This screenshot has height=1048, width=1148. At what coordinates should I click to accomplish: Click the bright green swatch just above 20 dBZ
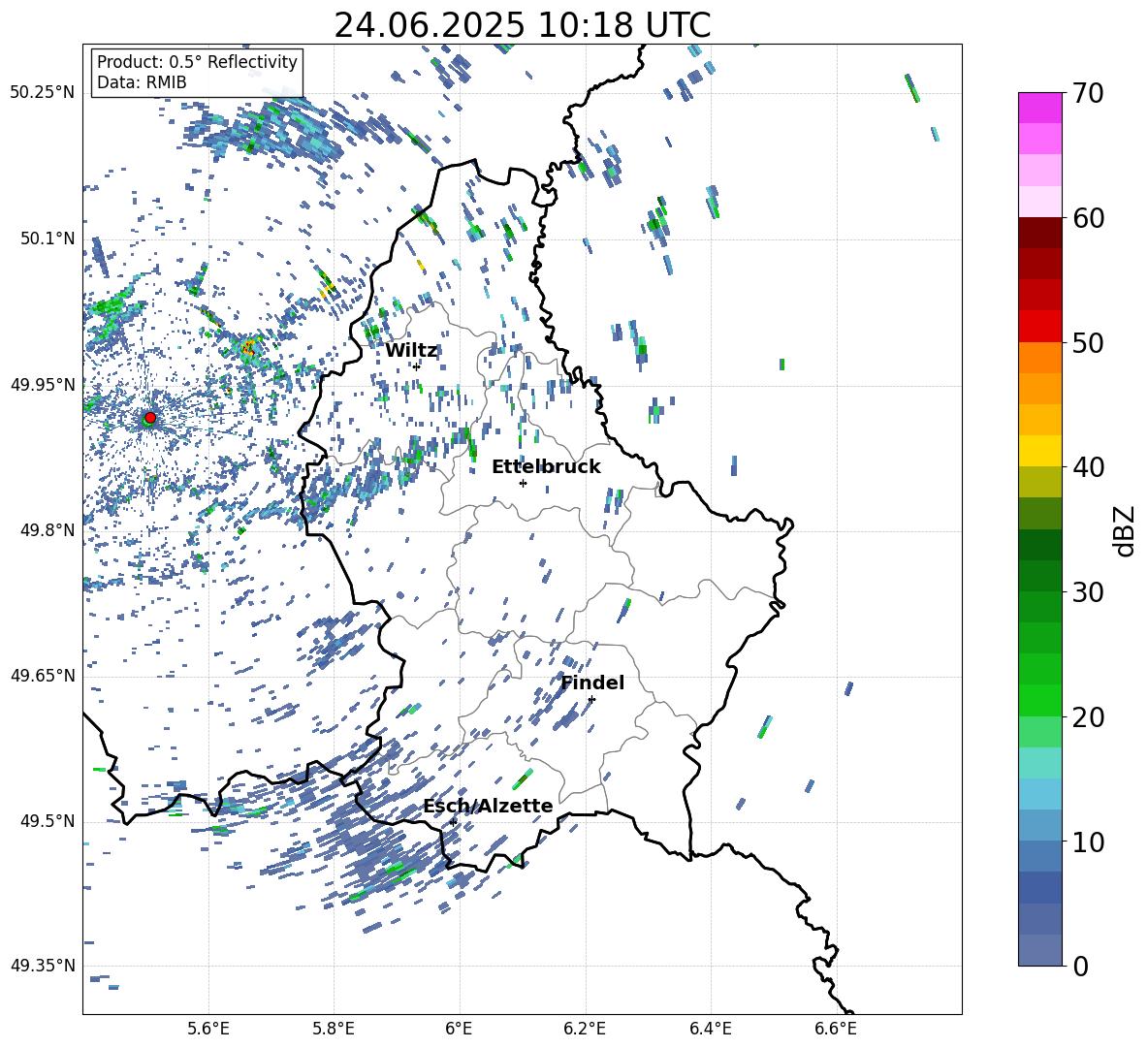click(x=1039, y=700)
